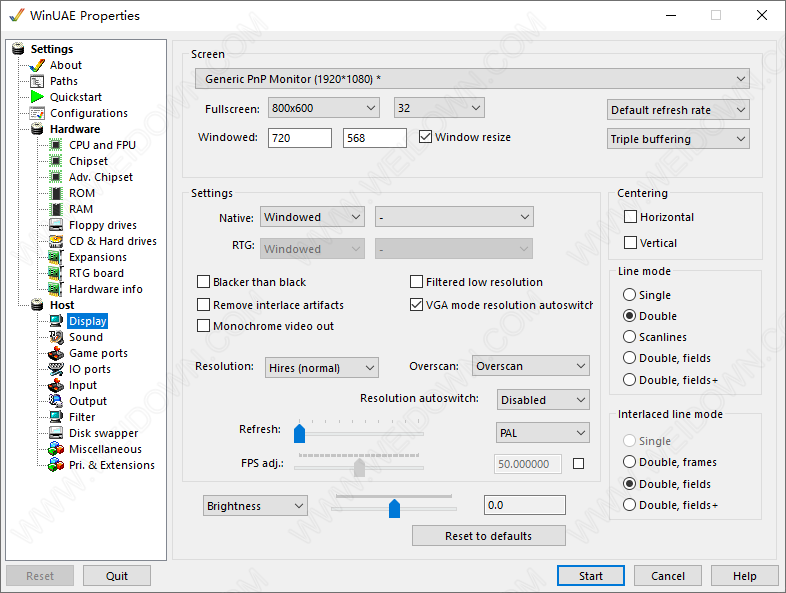Click the Start button
786x593 pixels.
tap(591, 576)
